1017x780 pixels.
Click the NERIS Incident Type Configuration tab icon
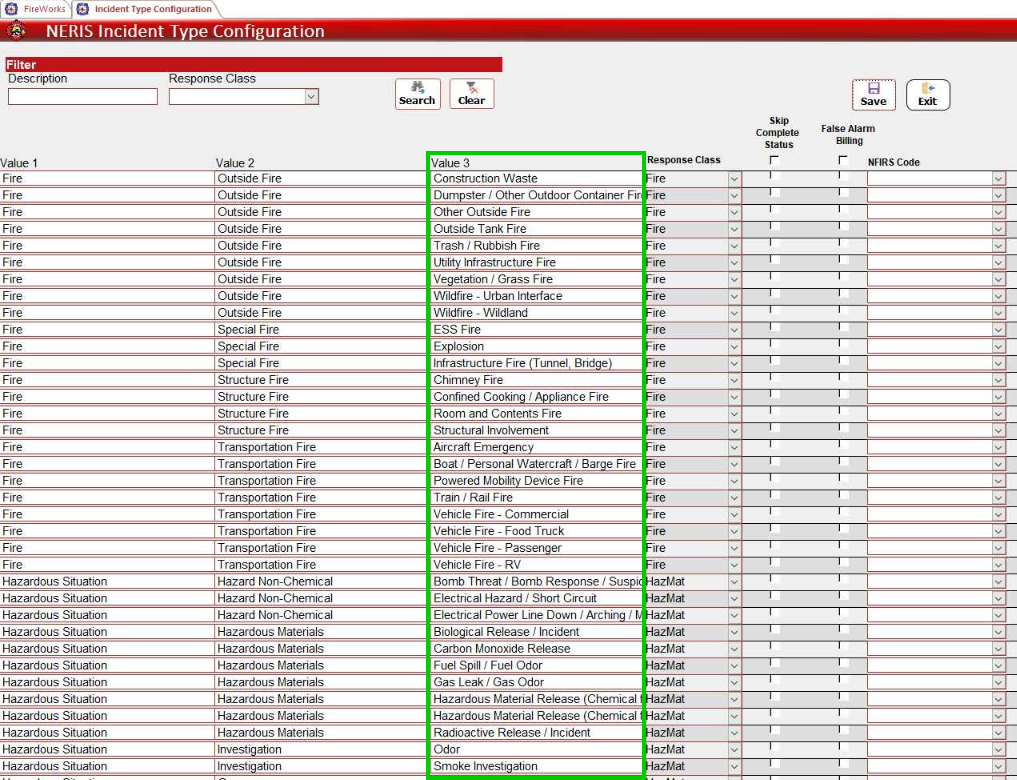coord(83,9)
